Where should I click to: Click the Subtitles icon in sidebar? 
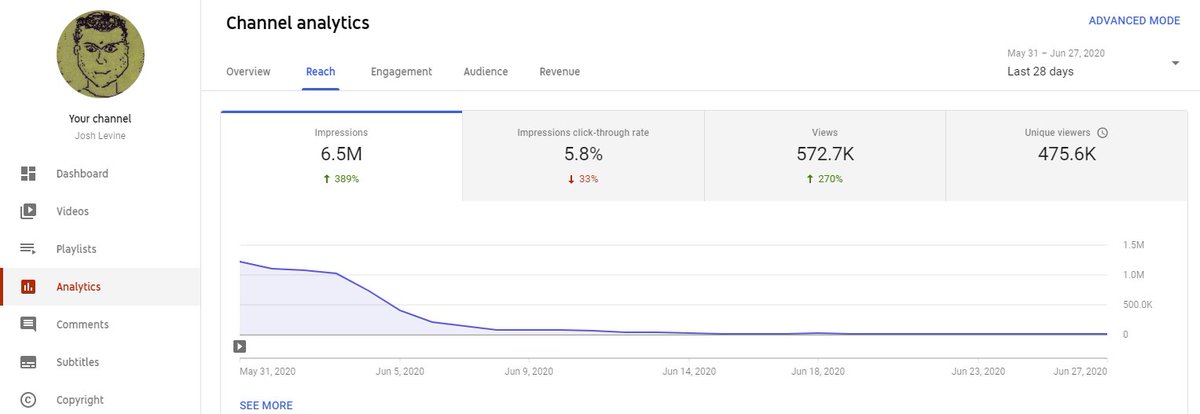[x=28, y=362]
